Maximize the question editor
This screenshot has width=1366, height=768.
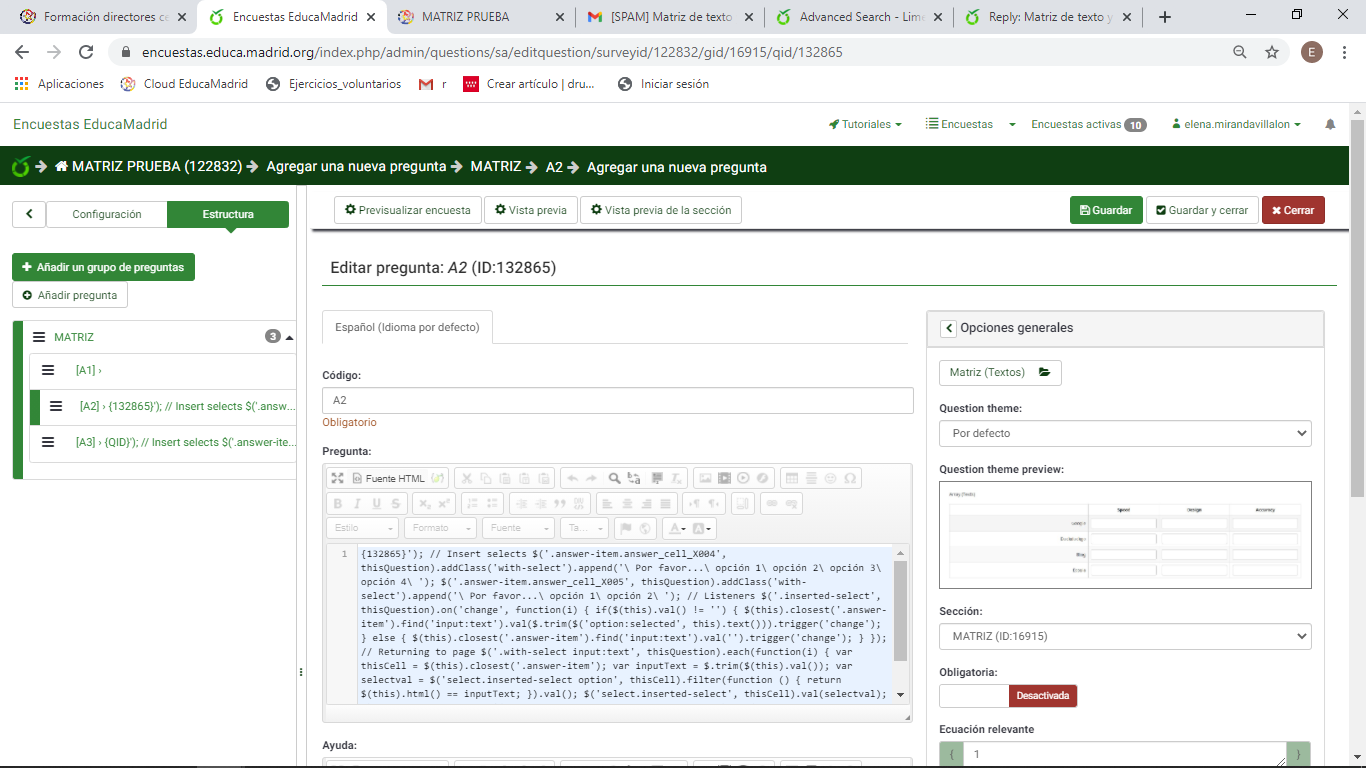point(337,478)
